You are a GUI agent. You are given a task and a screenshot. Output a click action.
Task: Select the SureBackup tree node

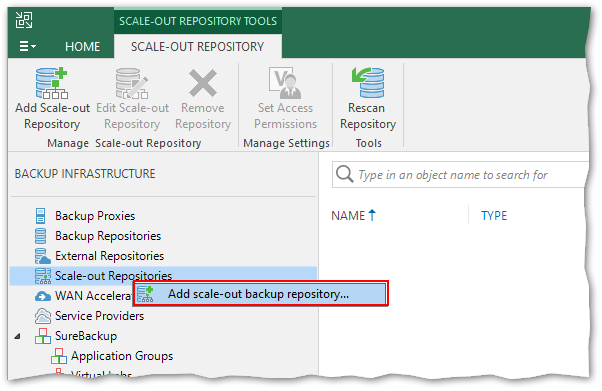86,336
